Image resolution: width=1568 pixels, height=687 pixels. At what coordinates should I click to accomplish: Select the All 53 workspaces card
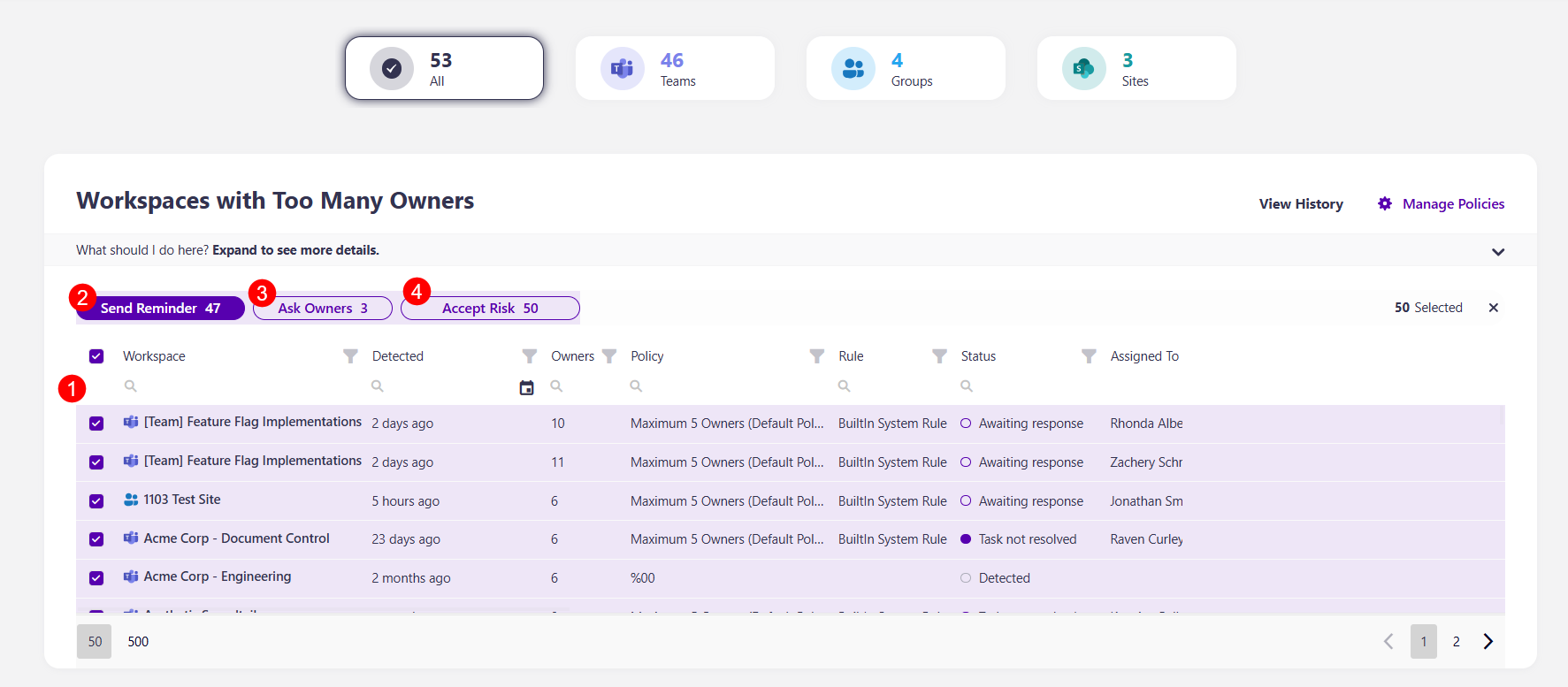click(444, 68)
